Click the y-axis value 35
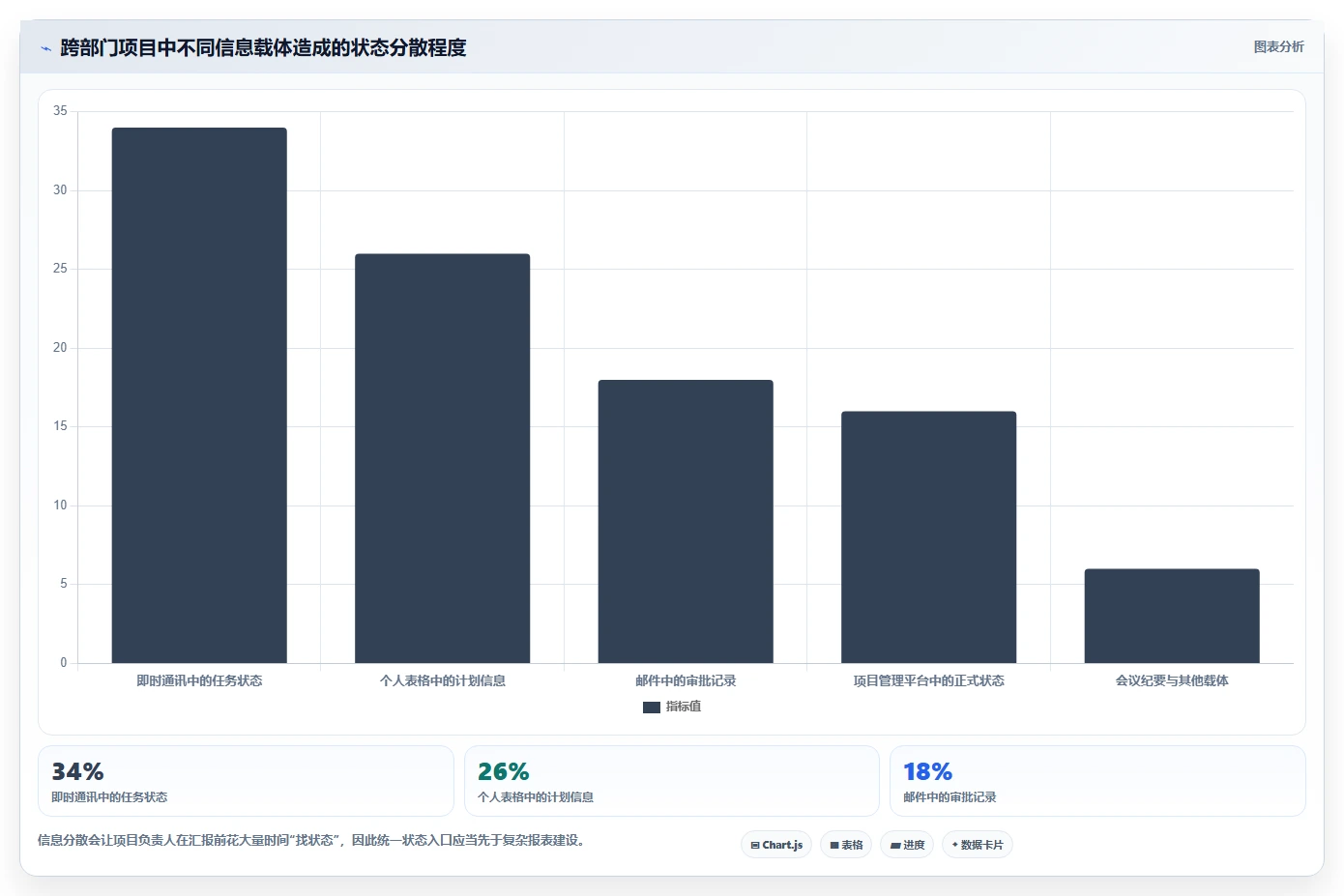 (x=60, y=111)
